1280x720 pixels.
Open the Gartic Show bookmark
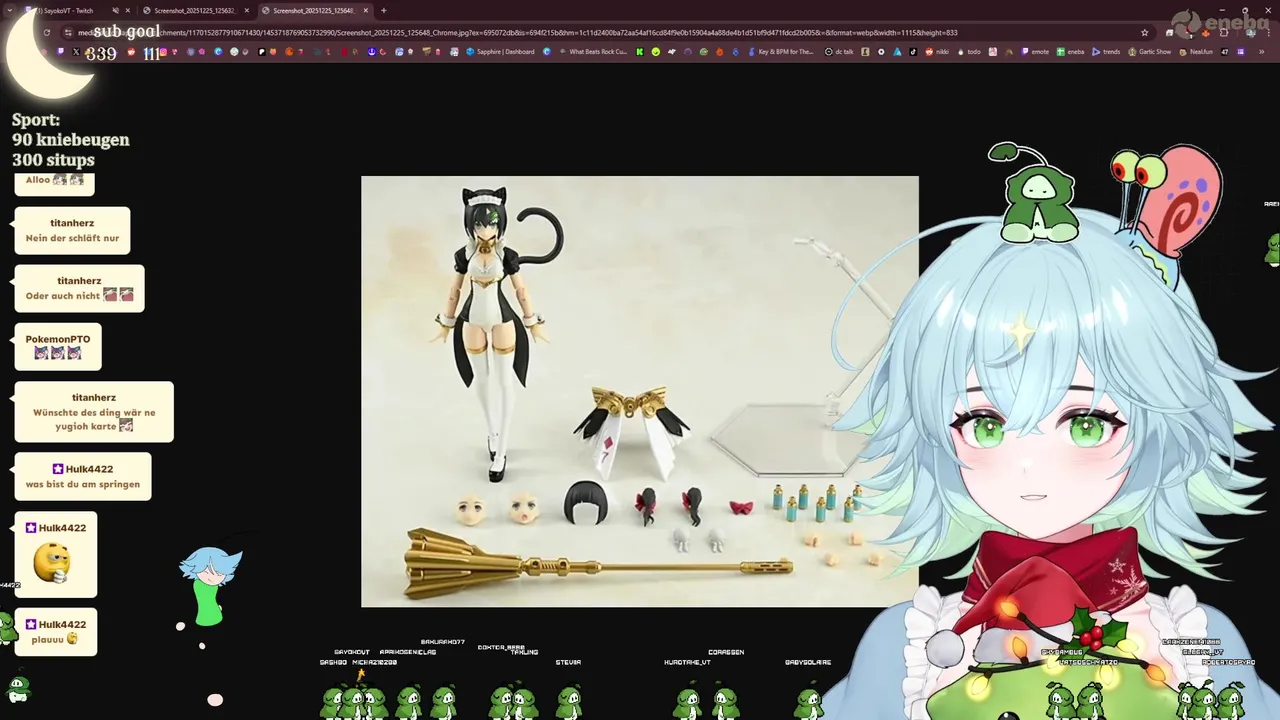pyautogui.click(x=1150, y=51)
